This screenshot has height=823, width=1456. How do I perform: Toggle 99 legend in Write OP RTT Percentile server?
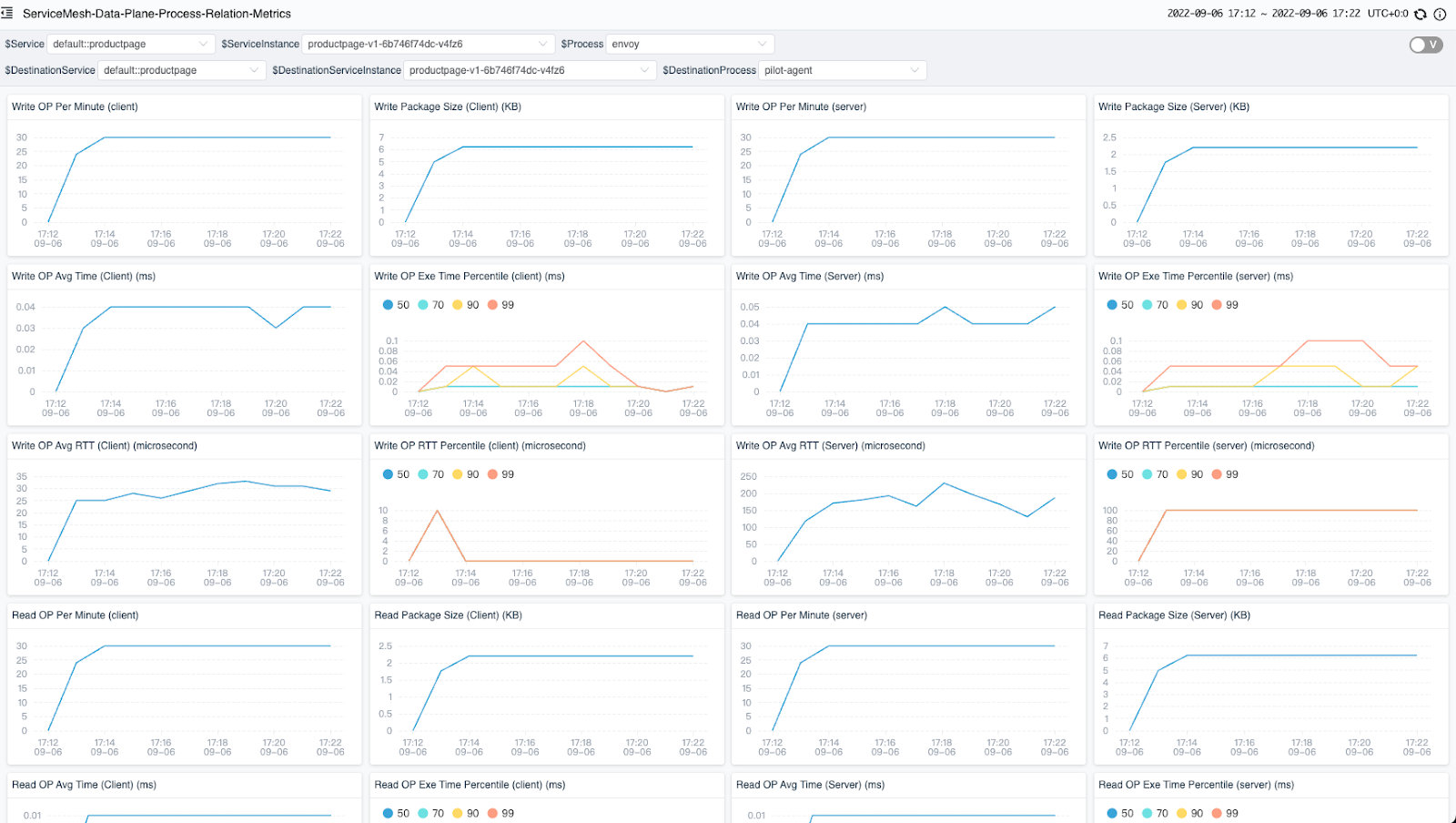[1225, 474]
